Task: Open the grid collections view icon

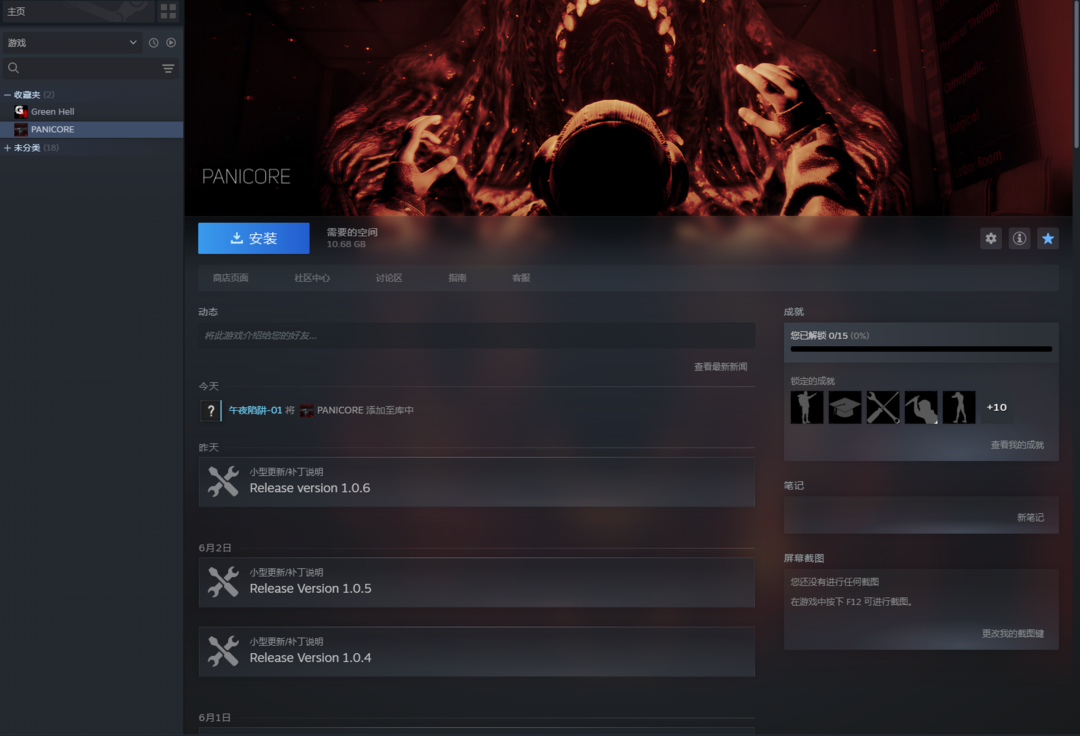Action: coord(168,11)
